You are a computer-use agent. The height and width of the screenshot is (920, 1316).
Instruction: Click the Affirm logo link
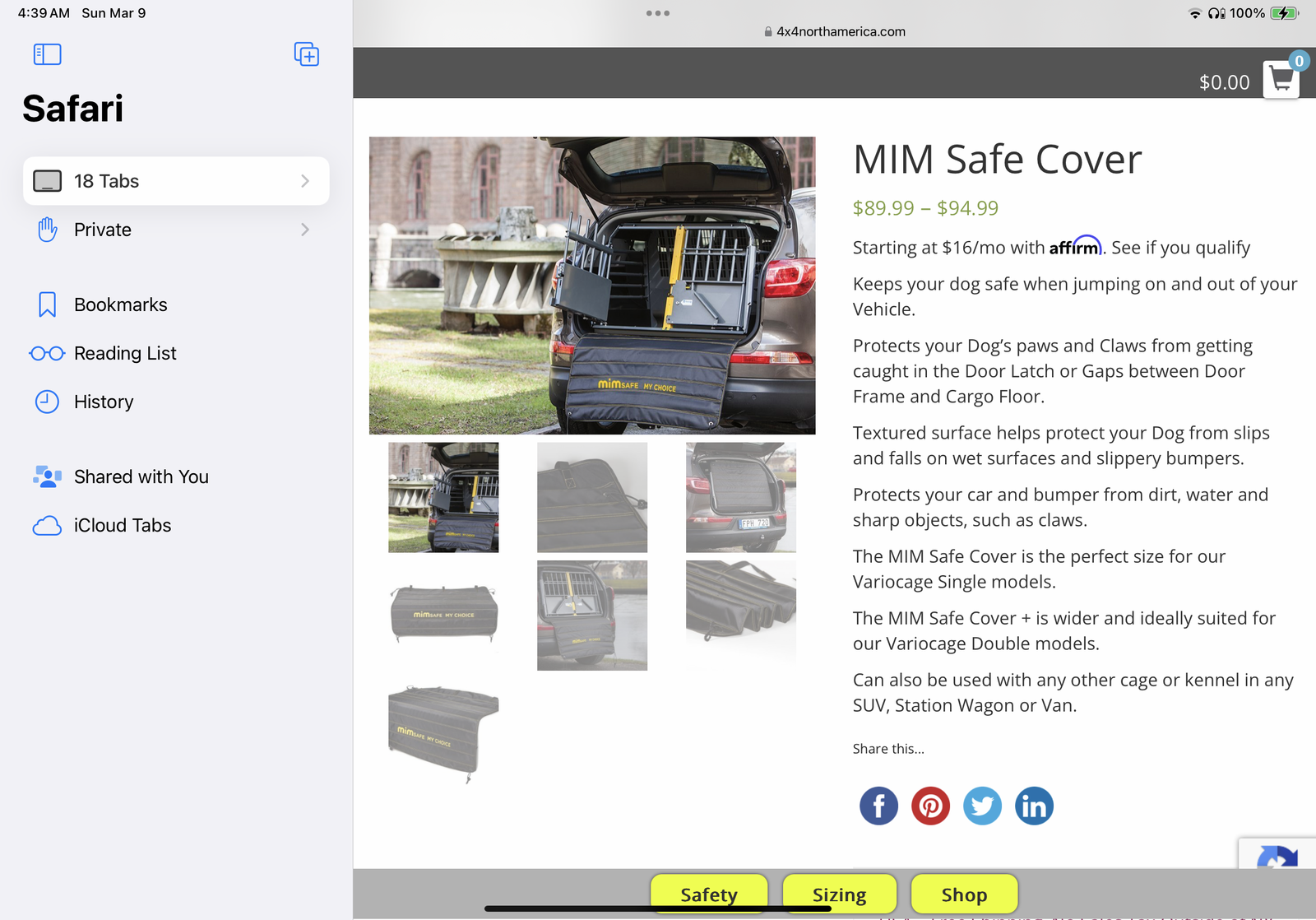[1075, 246]
